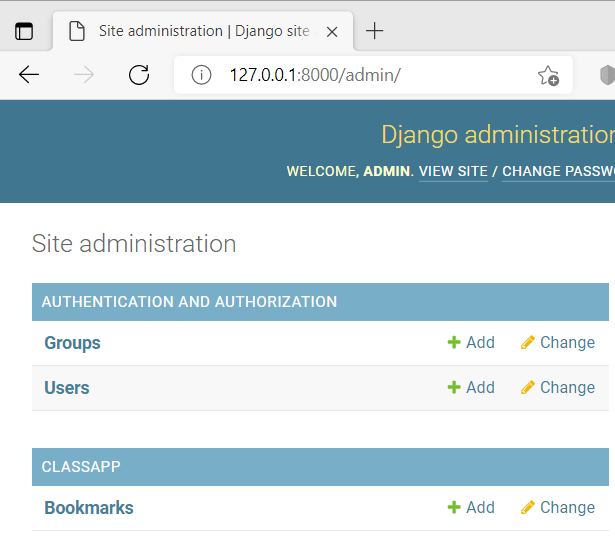Click the browser back arrow

coord(29,75)
